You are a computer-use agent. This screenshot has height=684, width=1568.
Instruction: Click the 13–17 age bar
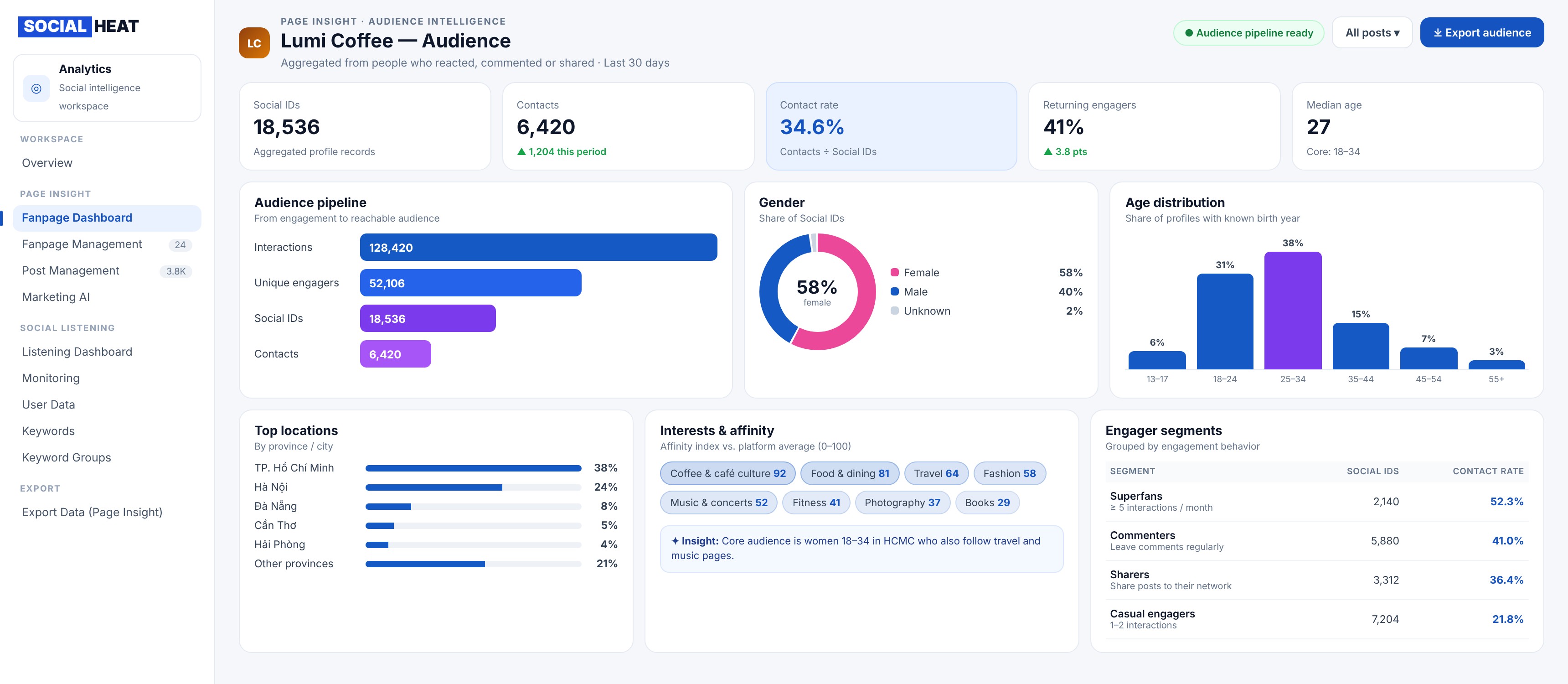click(x=1157, y=360)
